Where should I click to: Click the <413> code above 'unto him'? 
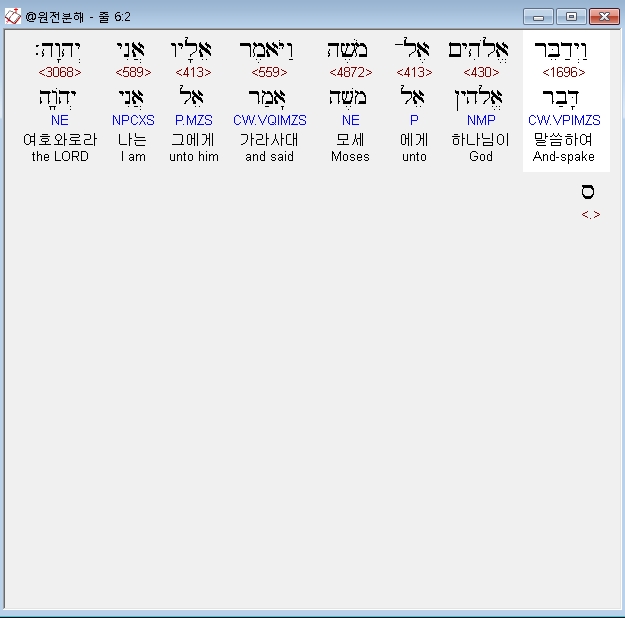point(193,72)
